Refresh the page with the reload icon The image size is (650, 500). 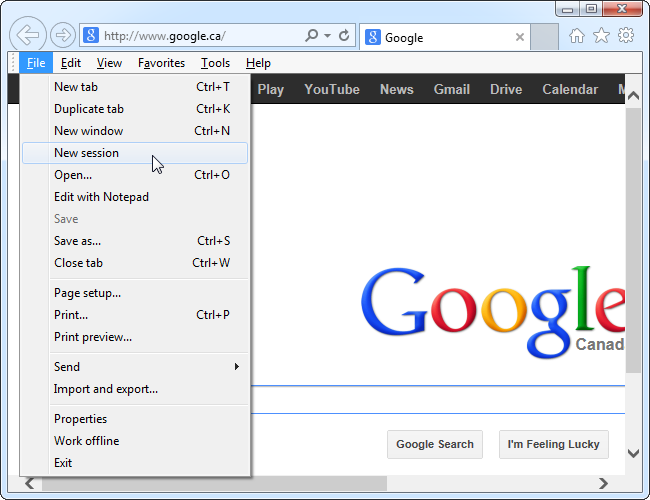point(344,36)
